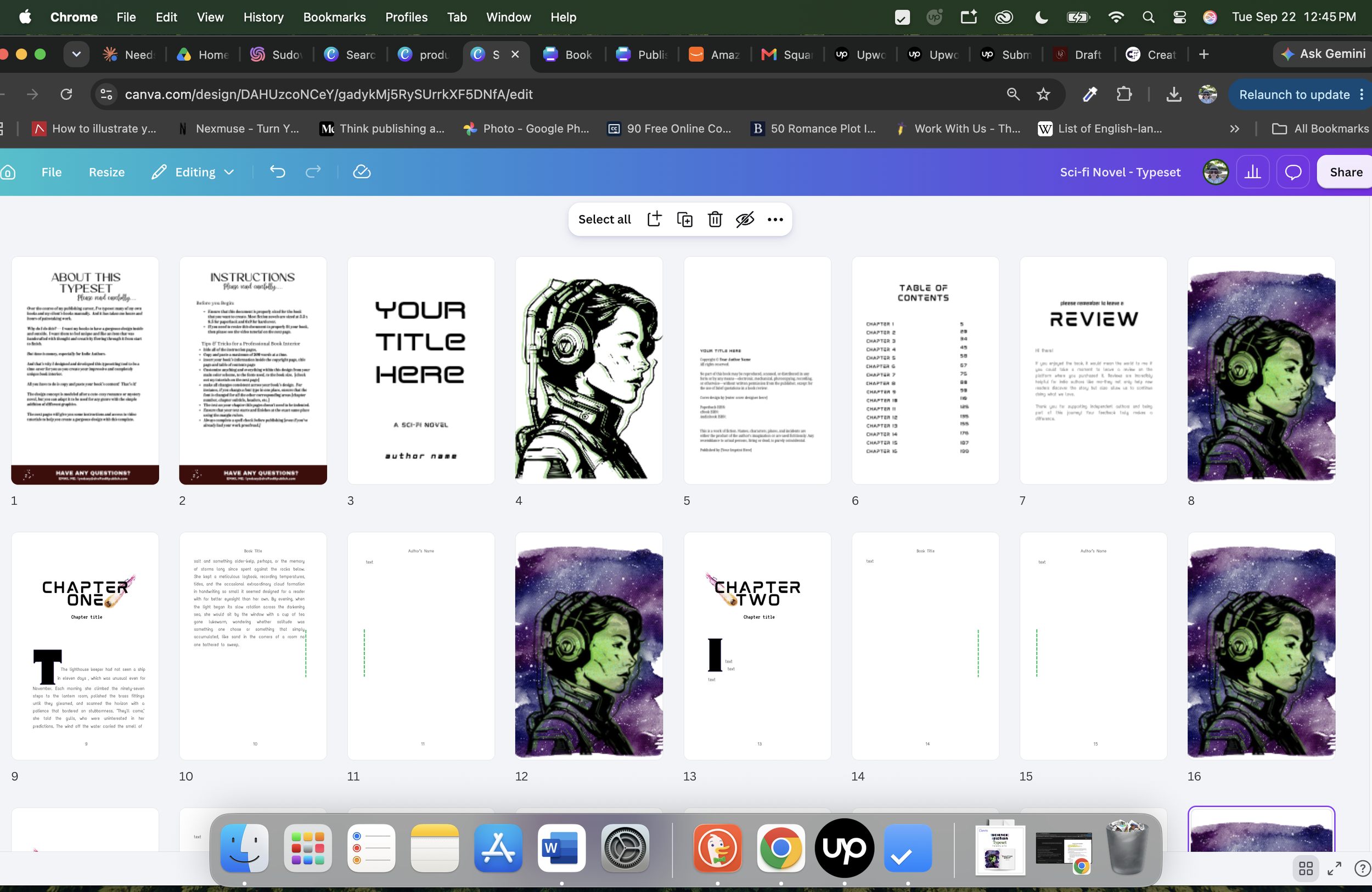The image size is (1372, 892).
Task: Open macOS Spotlight search
Action: pyautogui.click(x=1148, y=18)
